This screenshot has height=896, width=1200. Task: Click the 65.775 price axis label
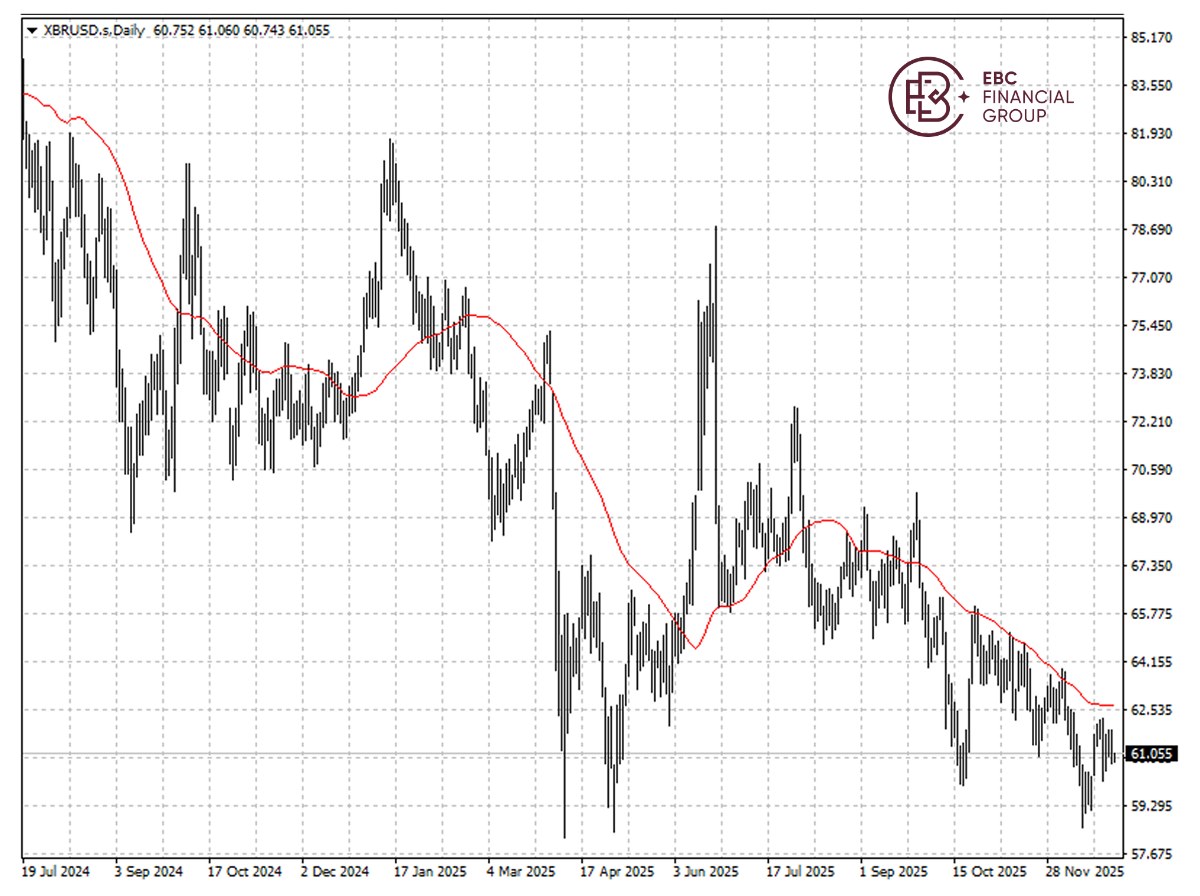tap(1151, 614)
